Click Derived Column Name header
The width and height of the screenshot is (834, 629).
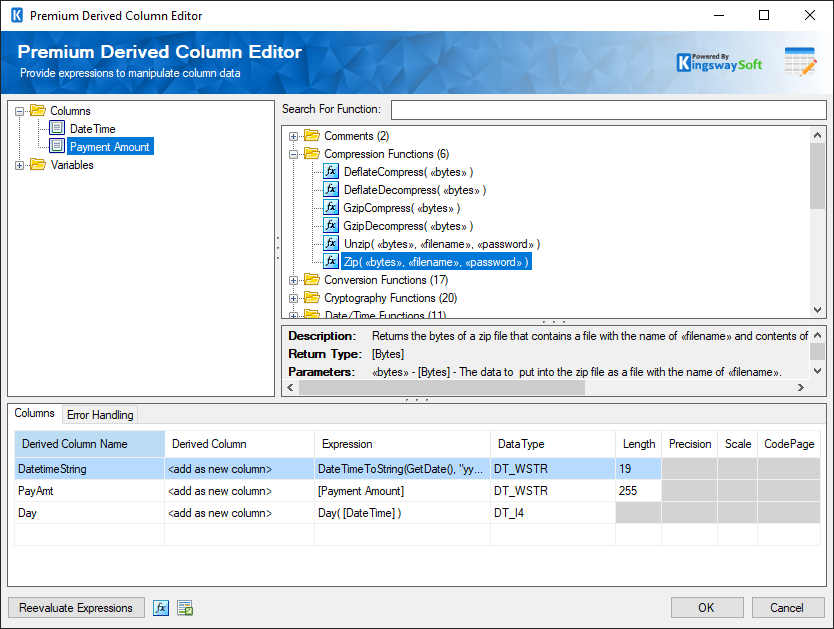(x=90, y=444)
